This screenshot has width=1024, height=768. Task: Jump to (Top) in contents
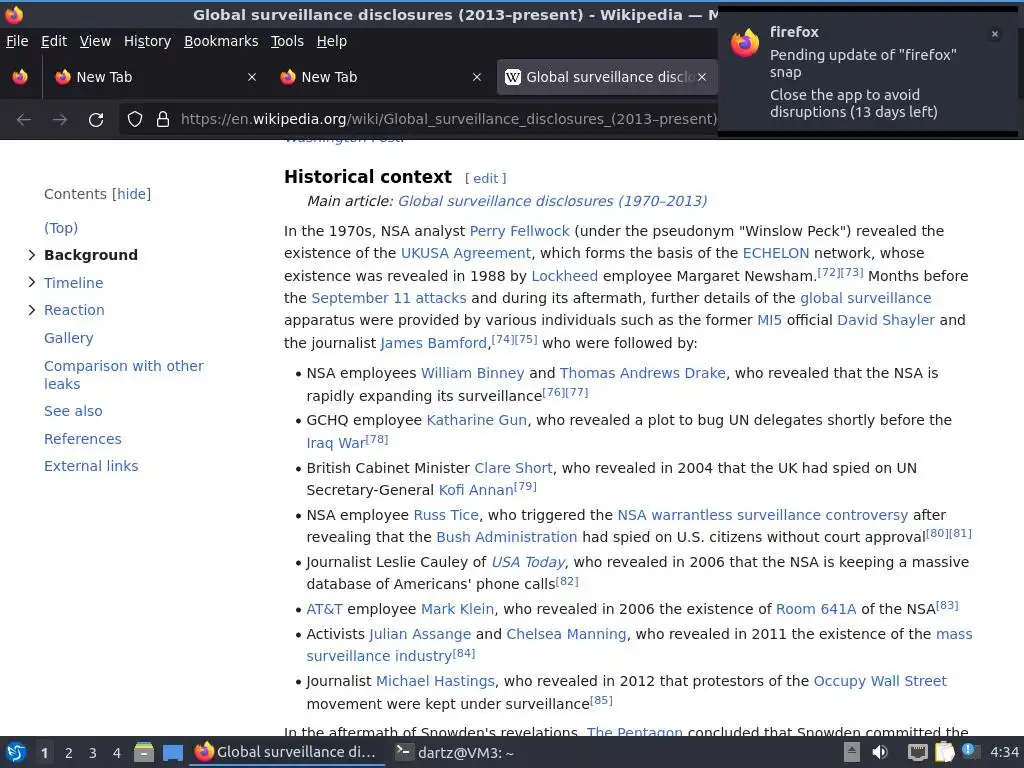(61, 228)
